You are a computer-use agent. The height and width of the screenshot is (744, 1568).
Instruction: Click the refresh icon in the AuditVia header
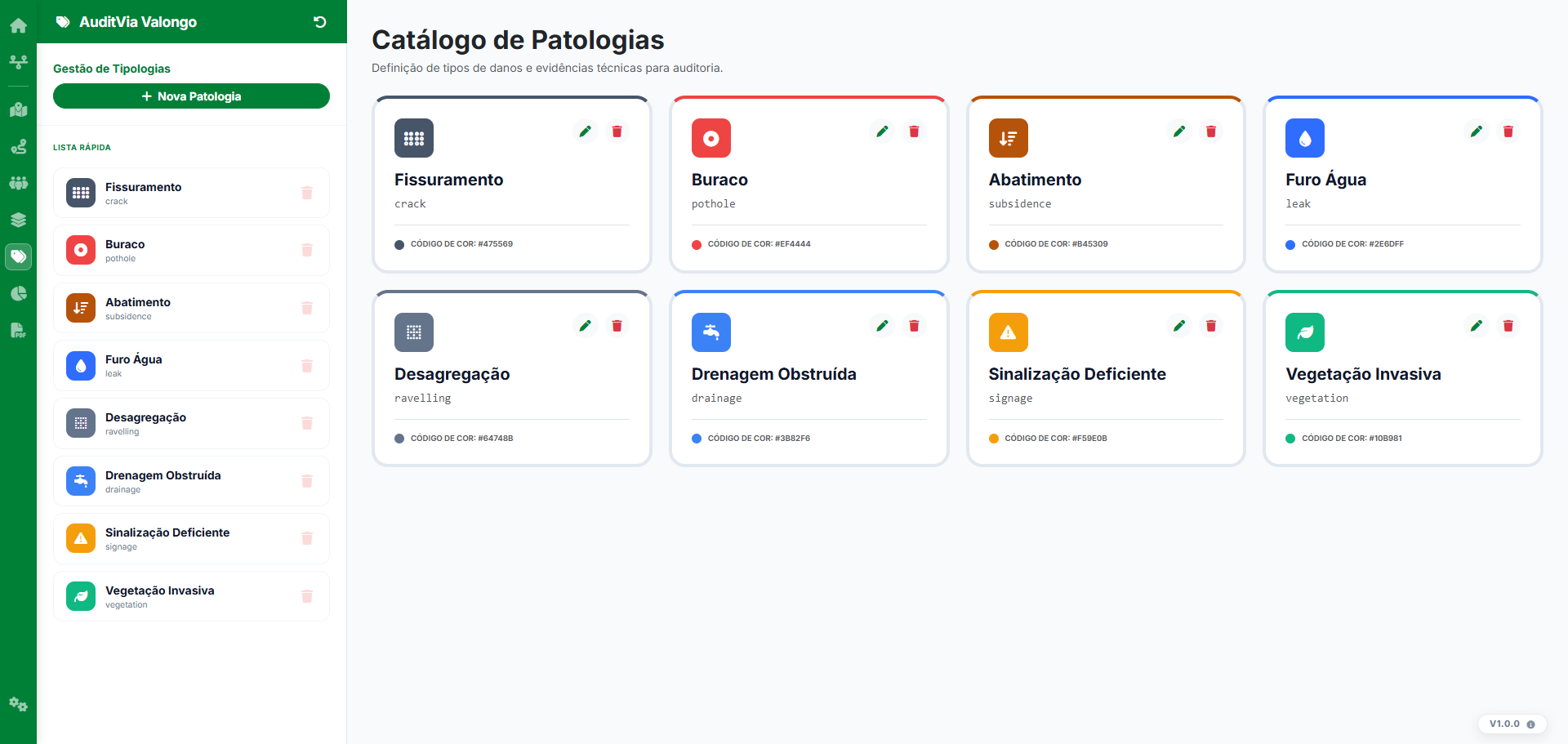(319, 22)
